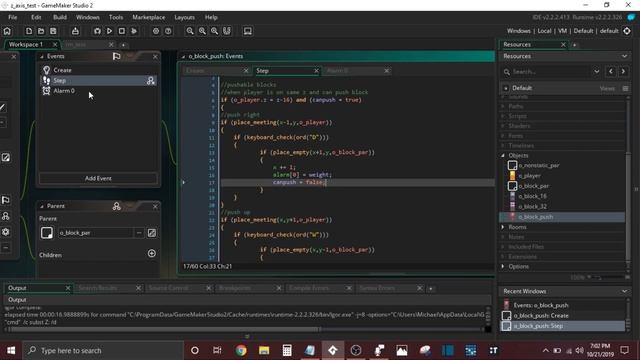Collapse o_block_push Events window triangle

183,56
